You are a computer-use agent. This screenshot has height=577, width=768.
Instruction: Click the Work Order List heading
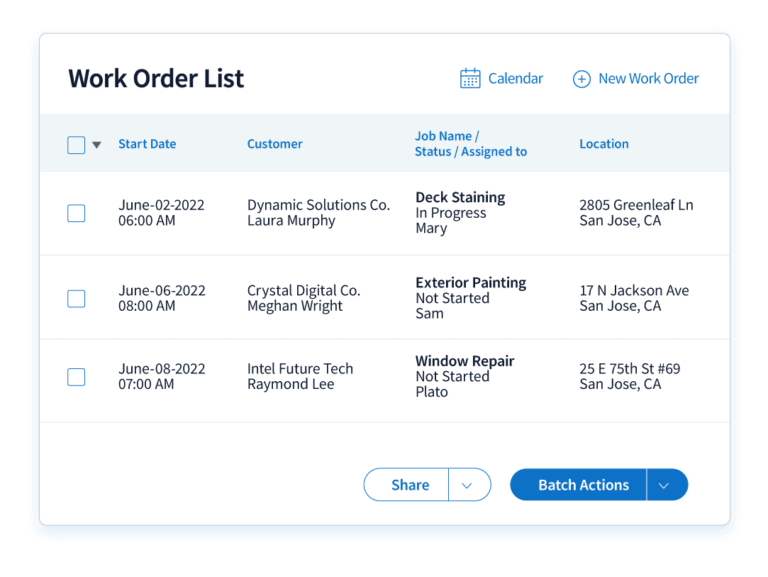coord(156,78)
